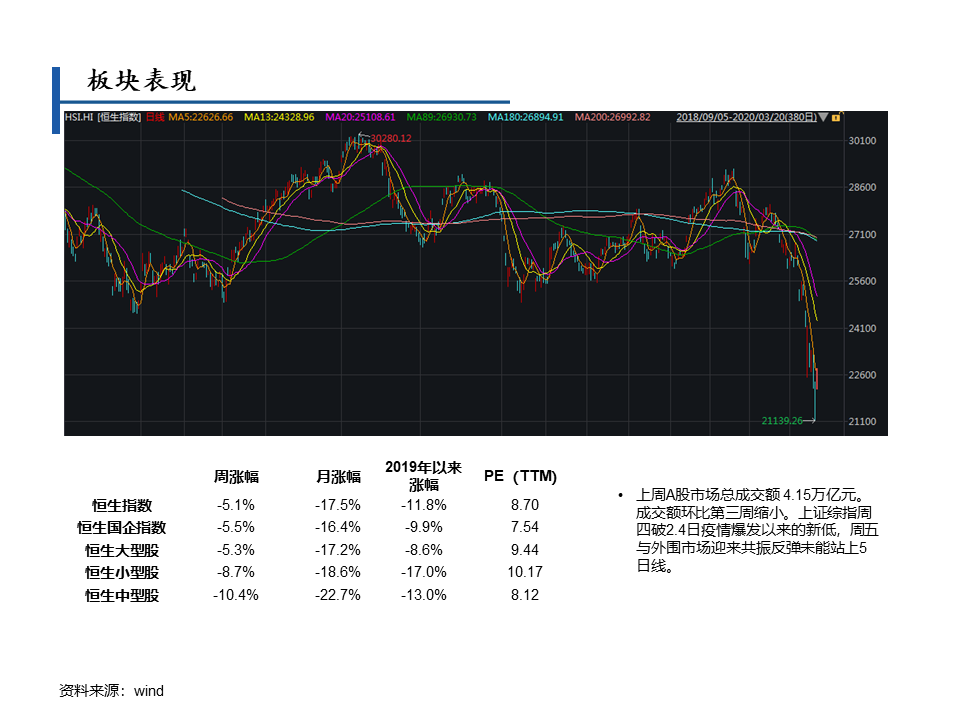Image resolution: width=960 pixels, height=720 pixels.
Task: Click the 28600 price axis label
Action: coord(862,187)
